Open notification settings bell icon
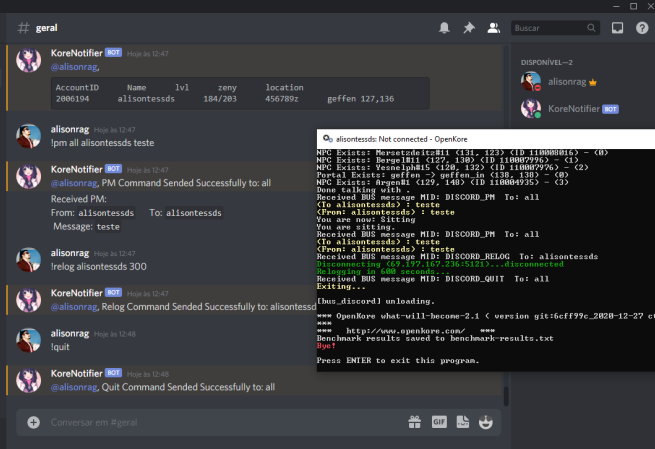The image size is (655, 449). 444,28
